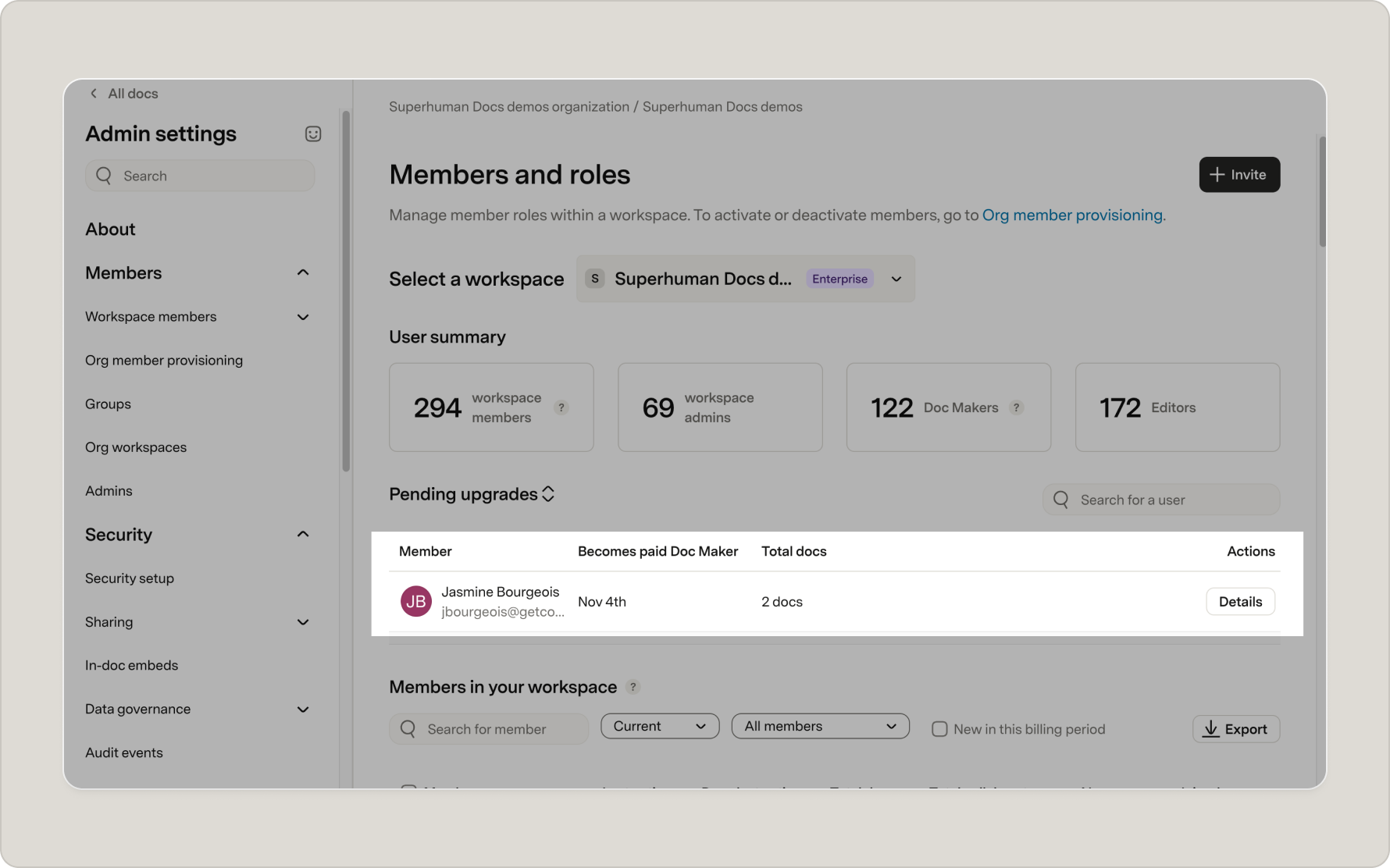
Task: Click the sidebar vertical scrollbar
Action: coord(346,290)
